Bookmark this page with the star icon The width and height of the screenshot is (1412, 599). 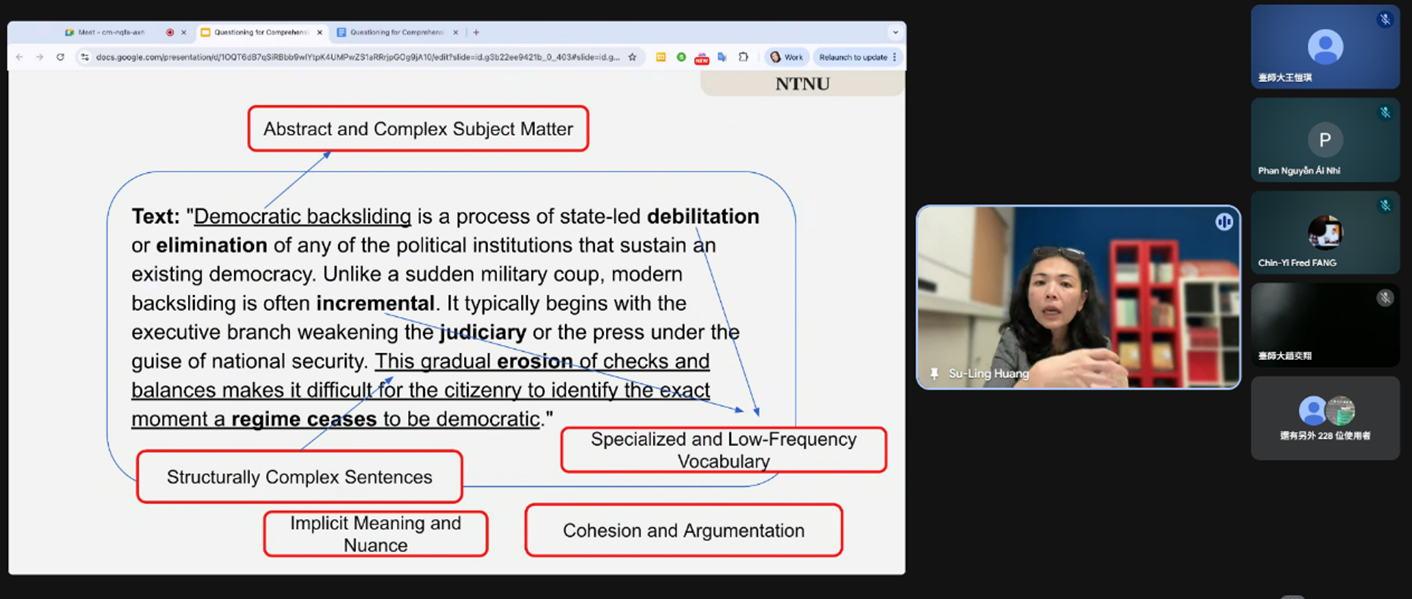tap(632, 58)
